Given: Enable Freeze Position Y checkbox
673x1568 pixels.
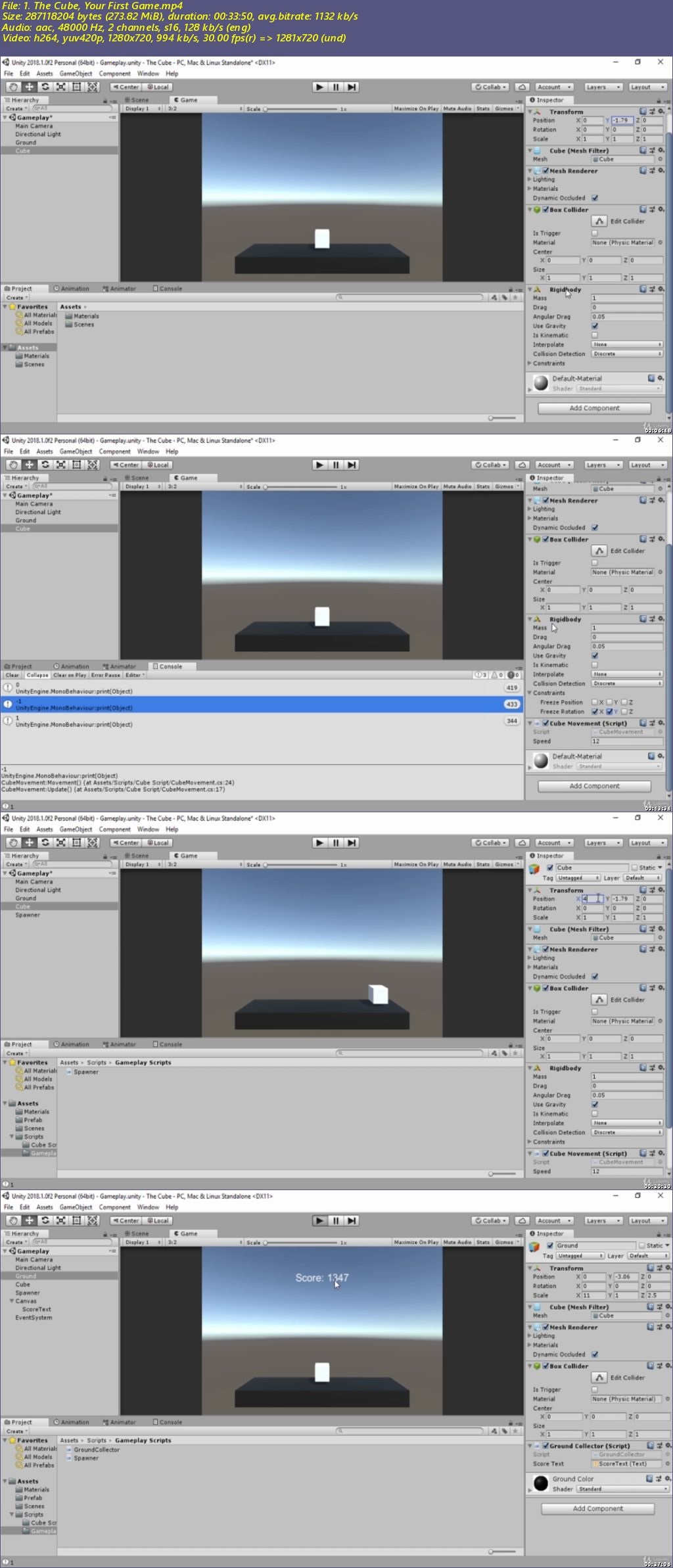Looking at the screenshot, I should [609, 702].
